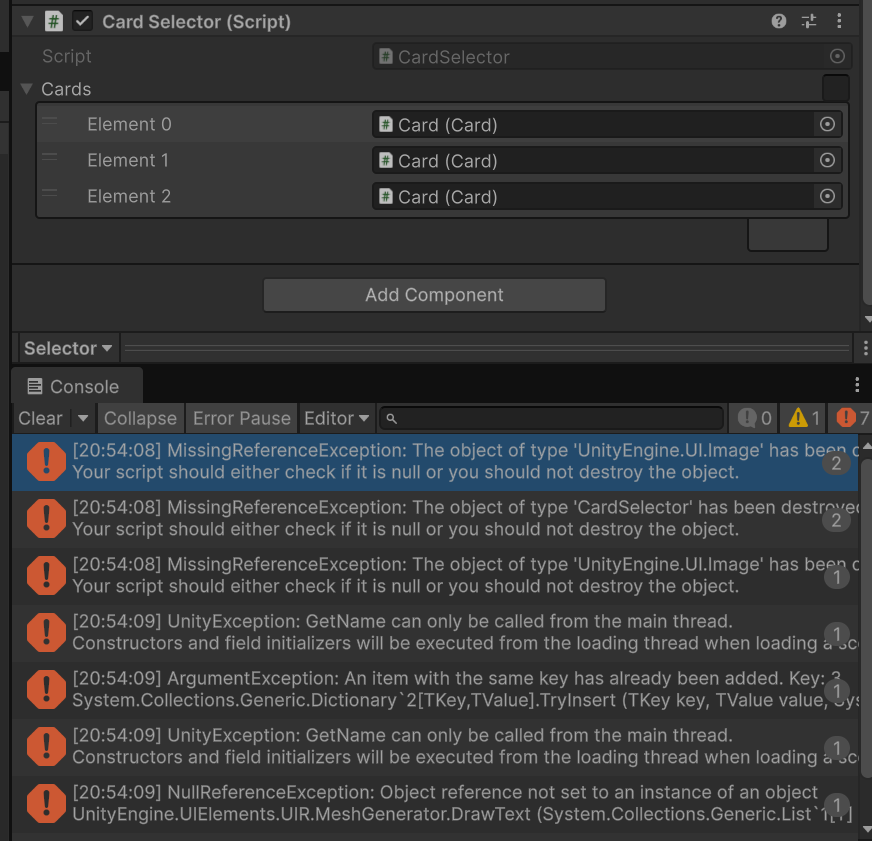
Task: Click object picker for Element 1 card
Action: tap(827, 161)
